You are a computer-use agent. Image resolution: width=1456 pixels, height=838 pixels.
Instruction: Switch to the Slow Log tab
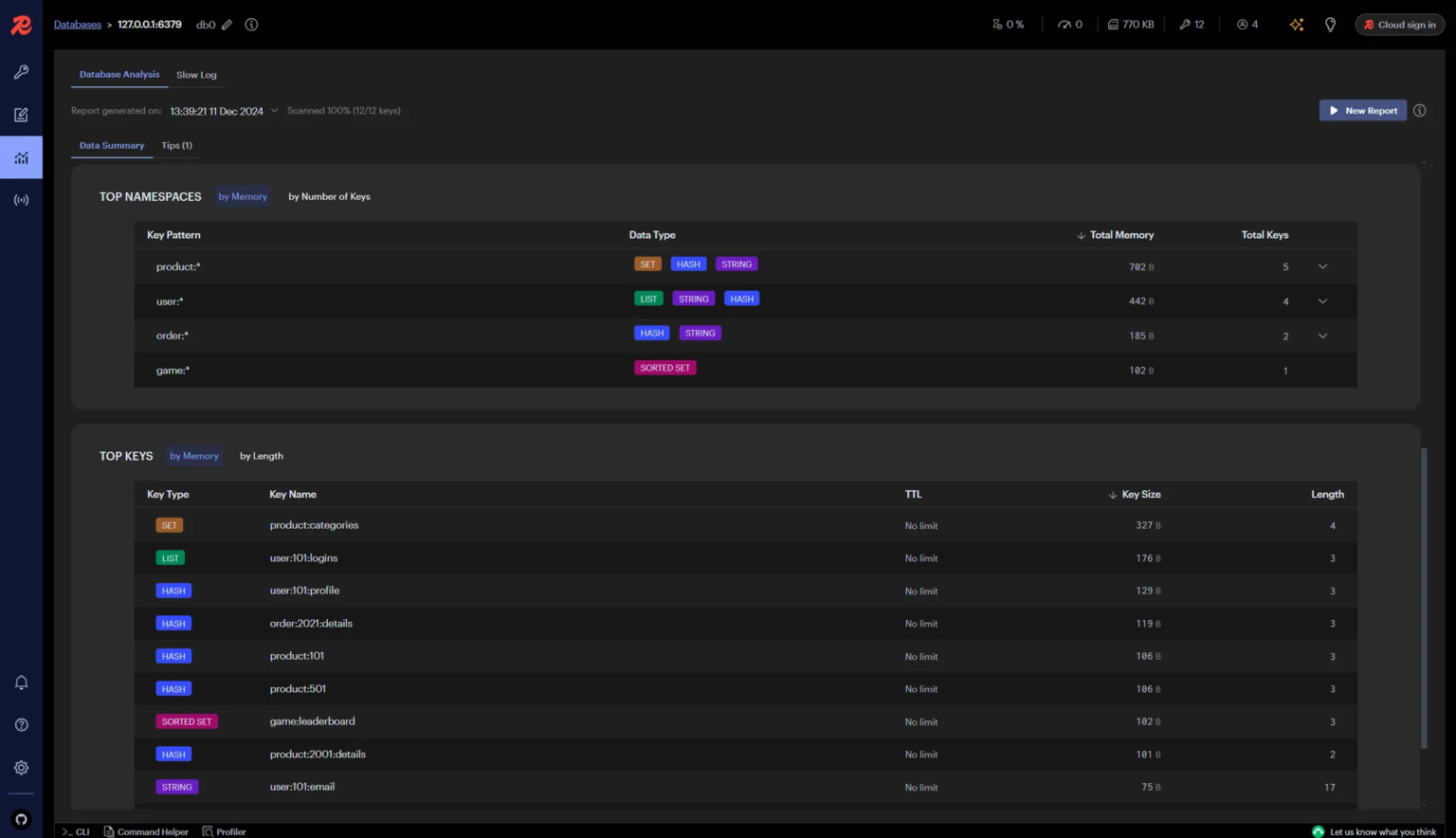[196, 74]
